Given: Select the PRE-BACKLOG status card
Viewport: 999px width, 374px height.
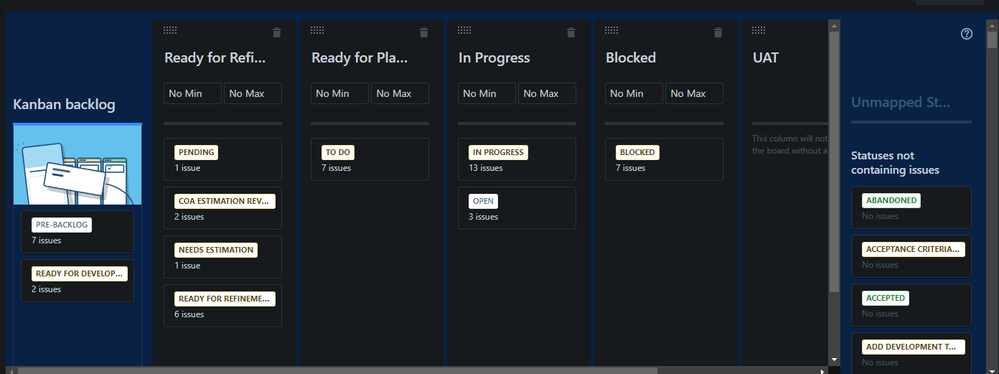Looking at the screenshot, I should (78, 232).
